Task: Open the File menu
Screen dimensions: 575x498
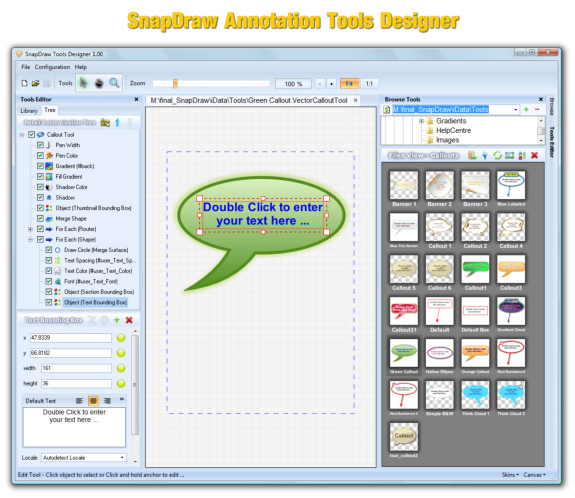Action: click(26, 67)
